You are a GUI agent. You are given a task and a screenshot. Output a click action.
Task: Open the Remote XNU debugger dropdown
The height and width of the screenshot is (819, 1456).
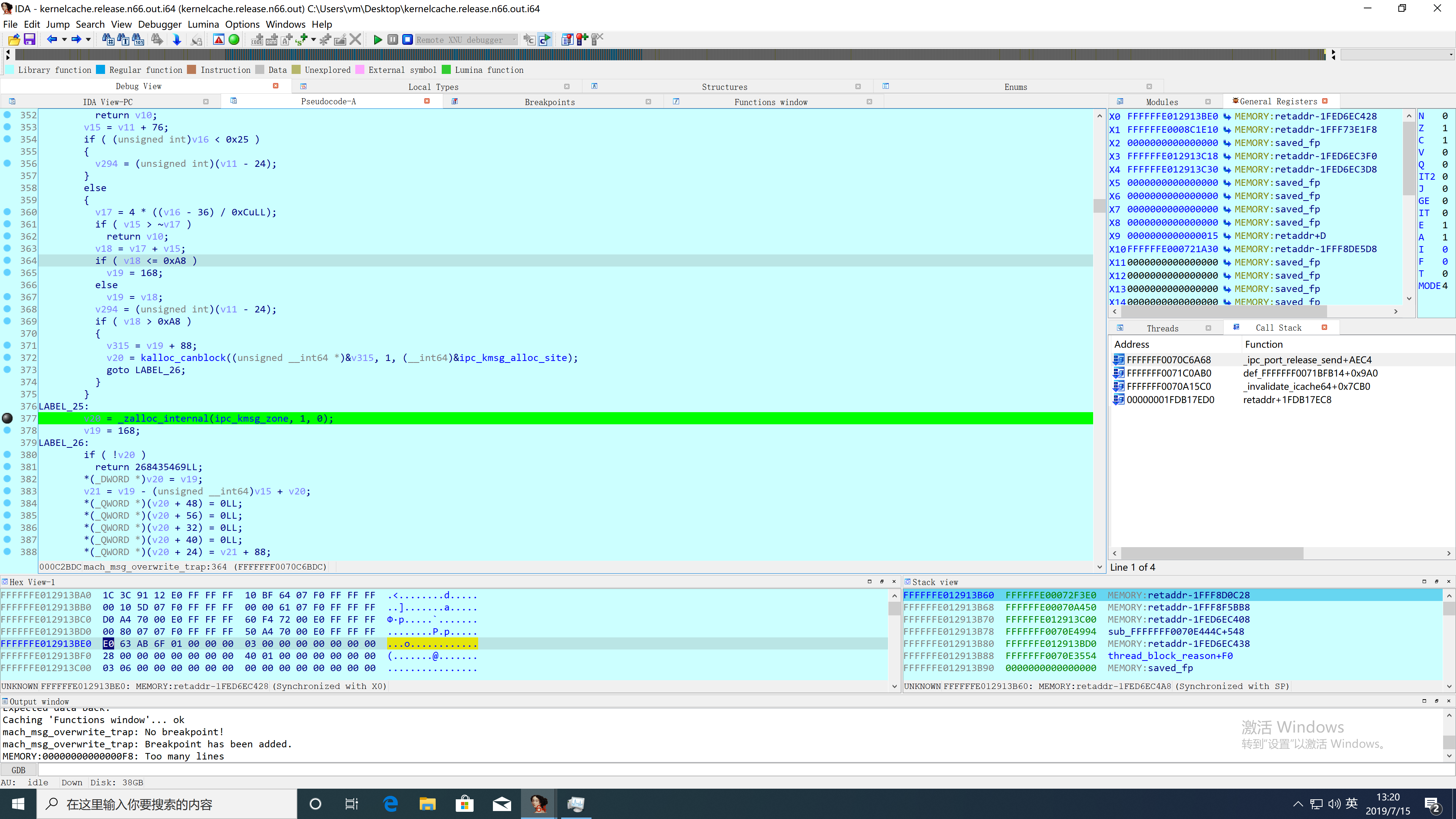tap(513, 39)
